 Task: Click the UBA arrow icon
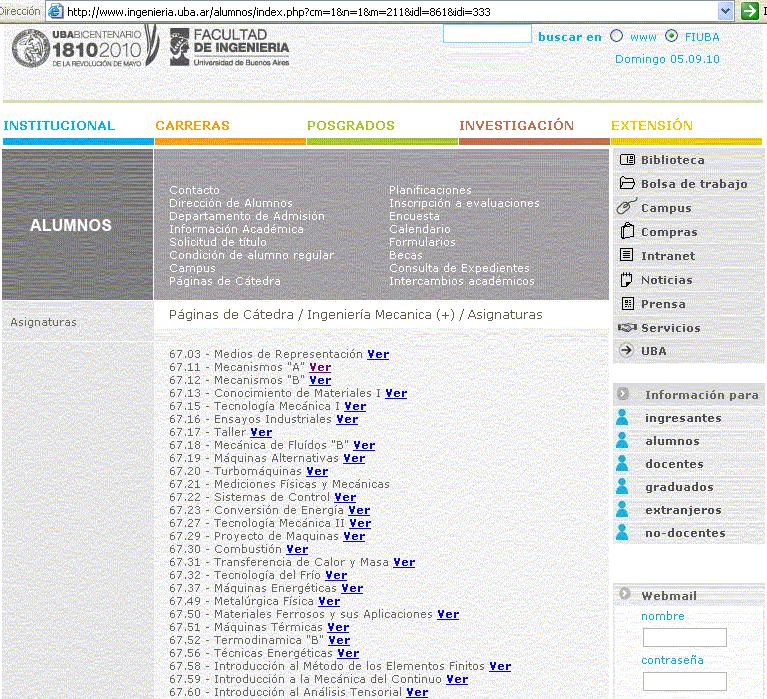tap(626, 350)
